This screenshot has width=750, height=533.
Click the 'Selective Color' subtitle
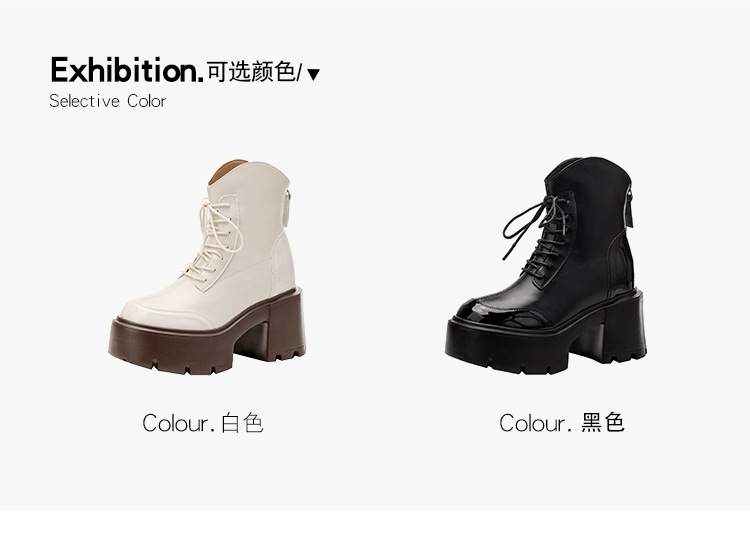tap(108, 101)
